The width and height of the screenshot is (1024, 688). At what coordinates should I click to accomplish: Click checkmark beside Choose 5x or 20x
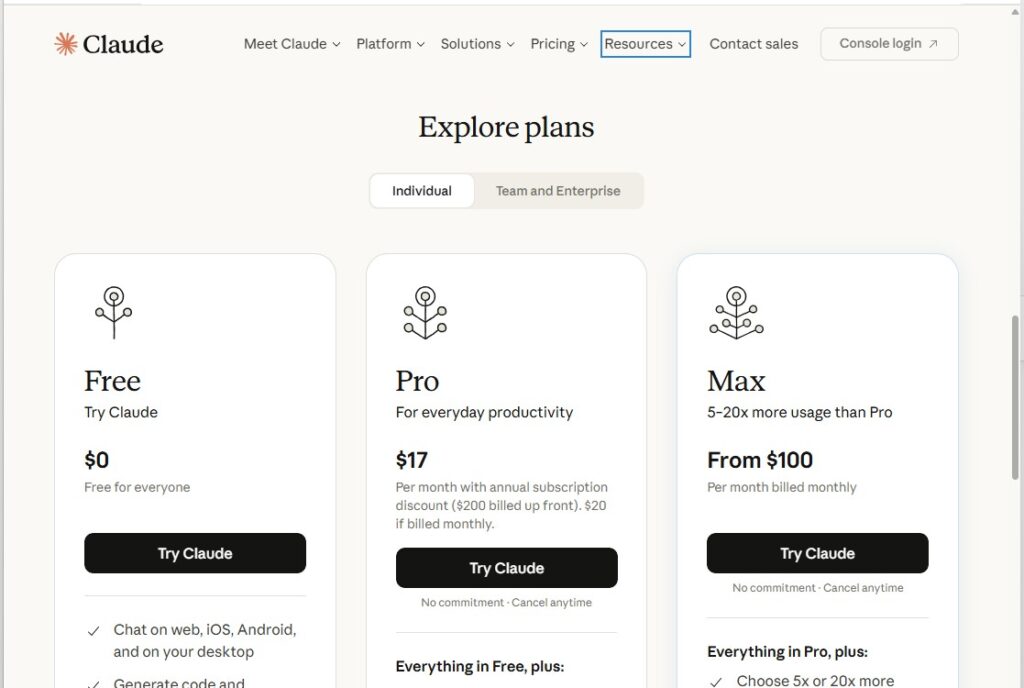tap(716, 681)
